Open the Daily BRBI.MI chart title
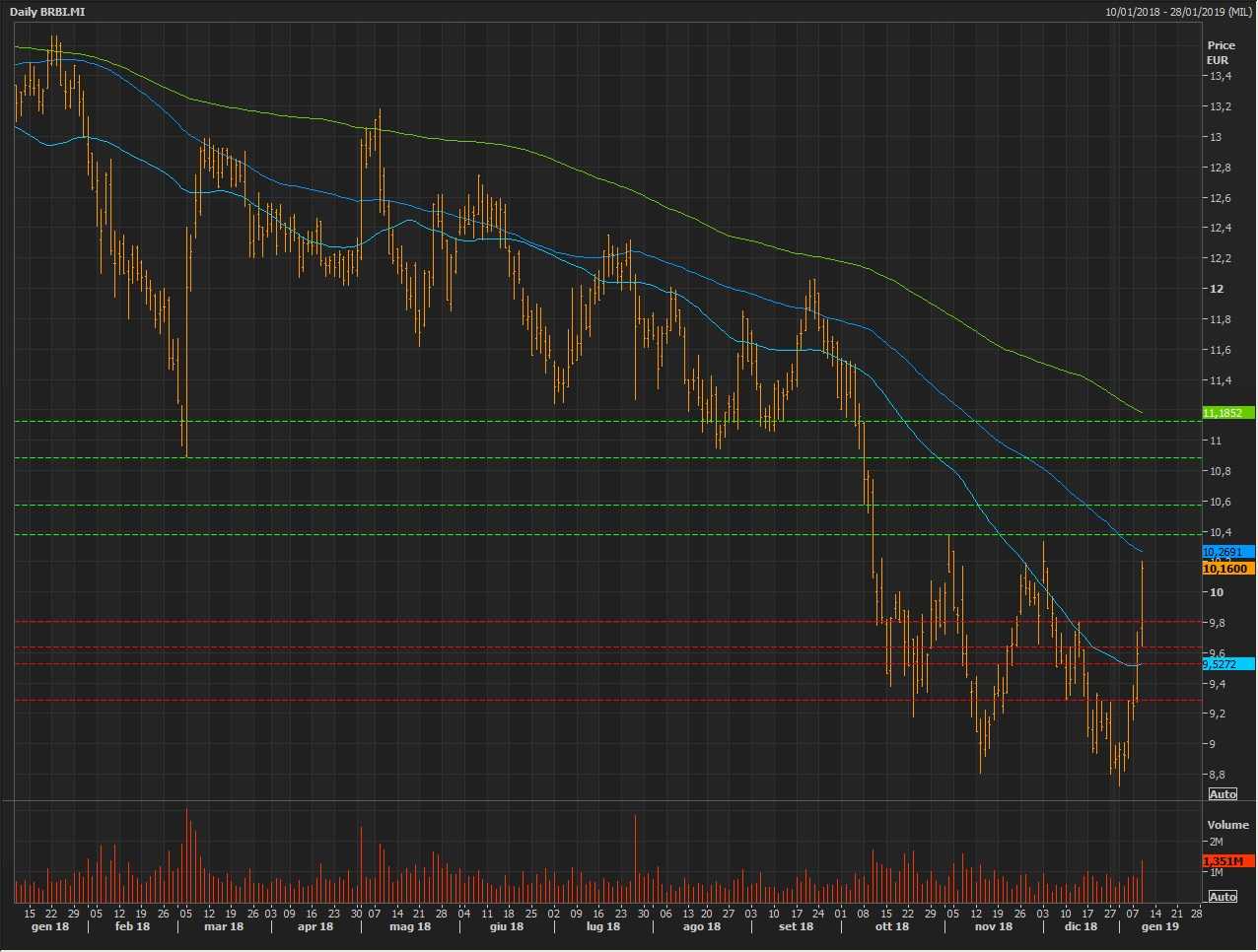The image size is (1258, 952). pos(47,12)
